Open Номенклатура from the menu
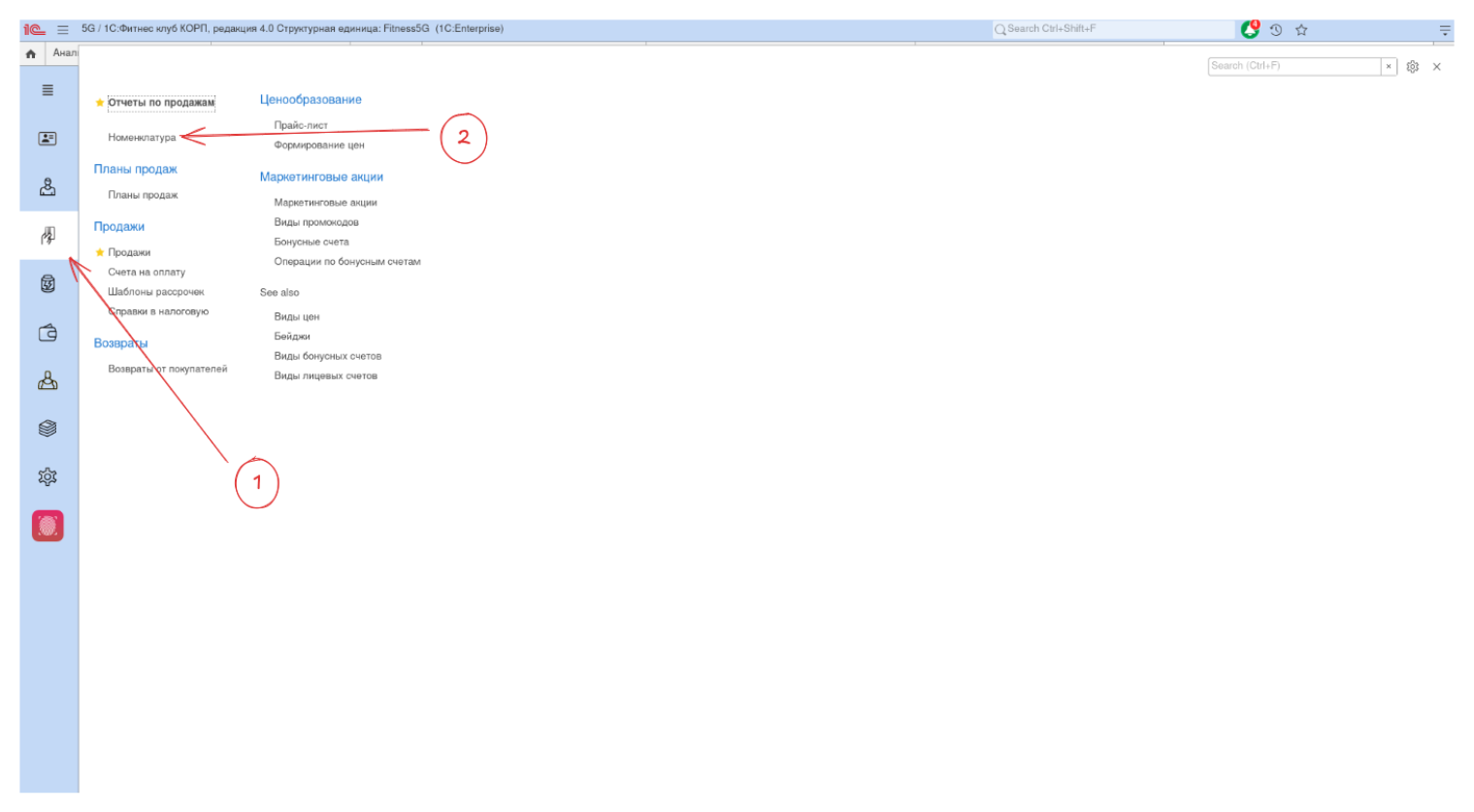This screenshot has width=1474, height=812. 142,138
